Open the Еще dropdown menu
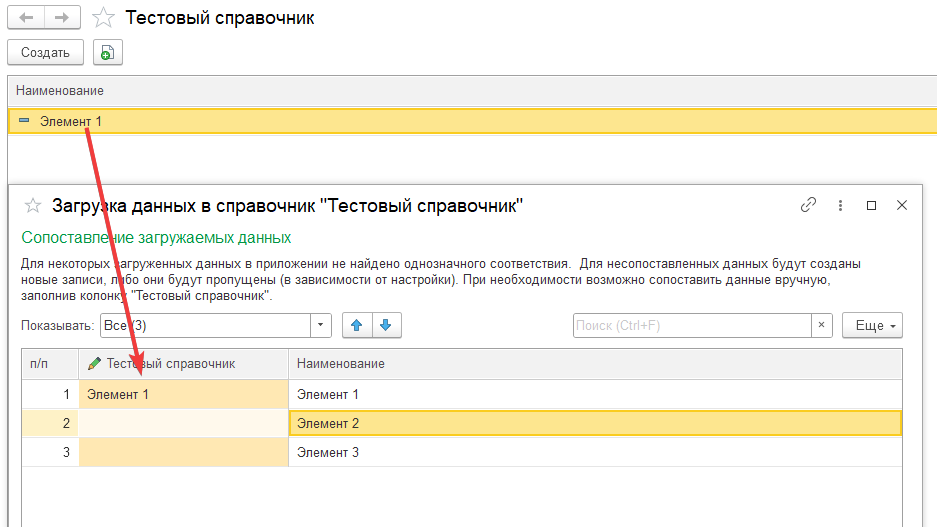 (x=872, y=326)
